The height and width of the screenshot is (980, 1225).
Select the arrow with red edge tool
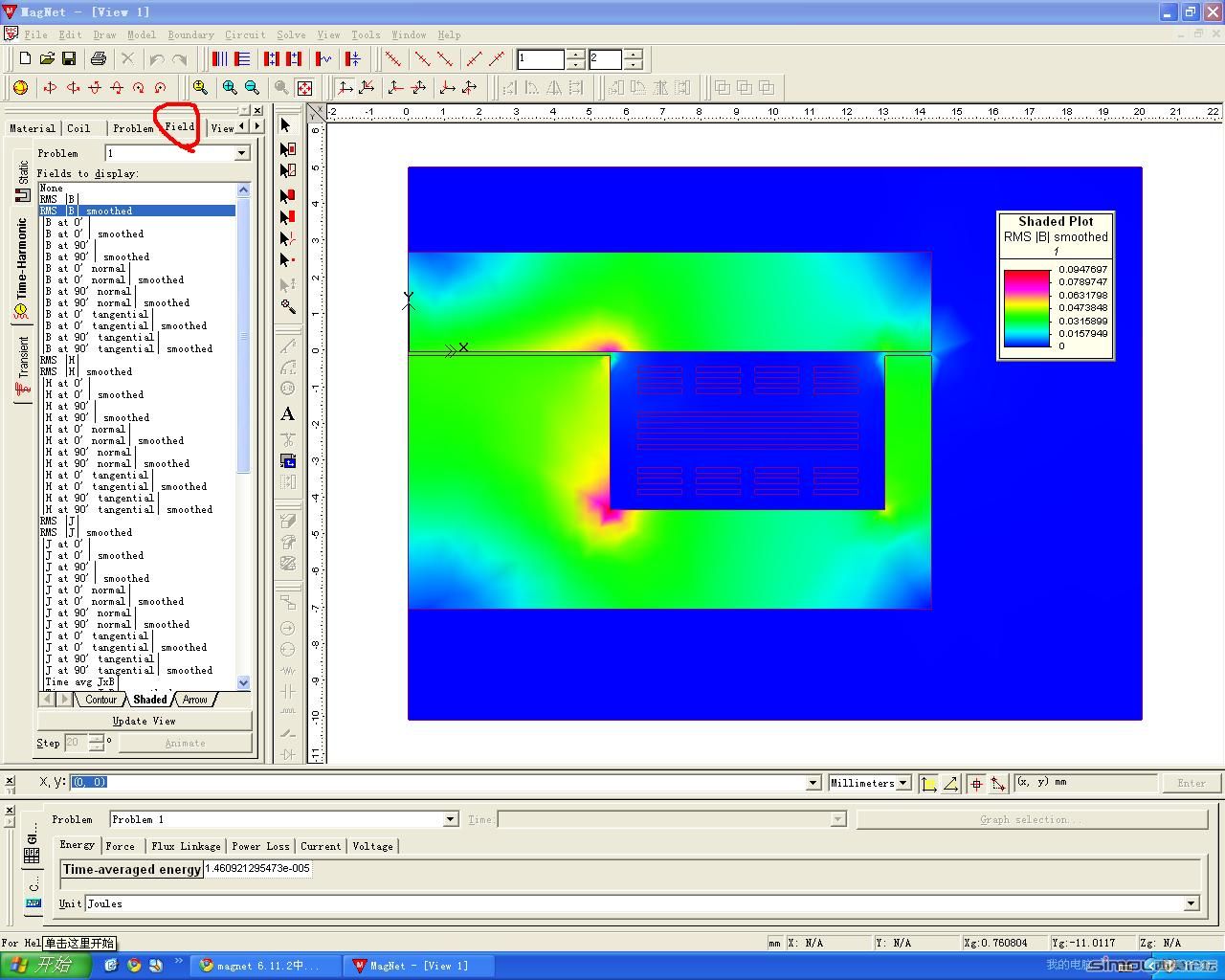287,217
